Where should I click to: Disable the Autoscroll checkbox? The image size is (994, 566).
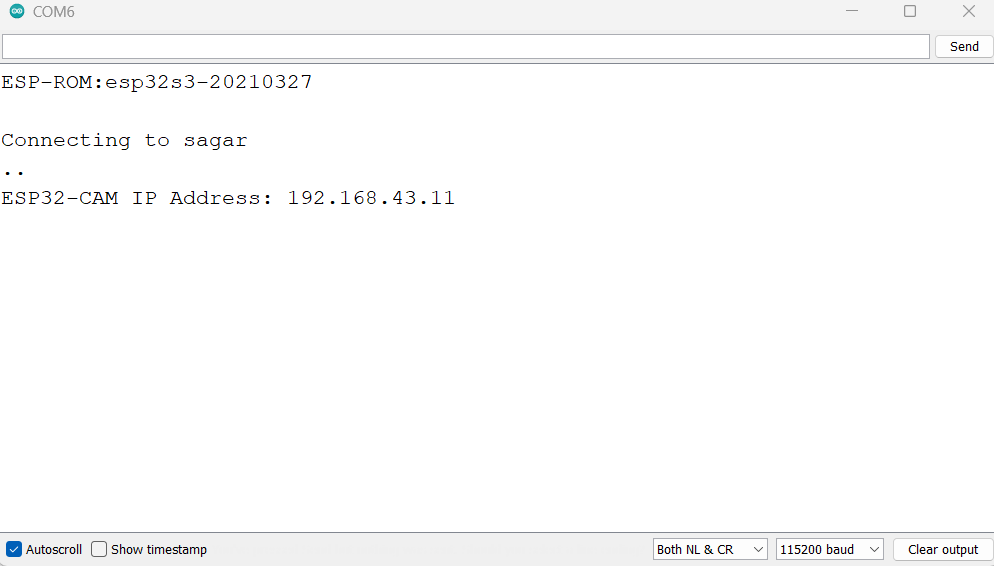click(x=14, y=549)
